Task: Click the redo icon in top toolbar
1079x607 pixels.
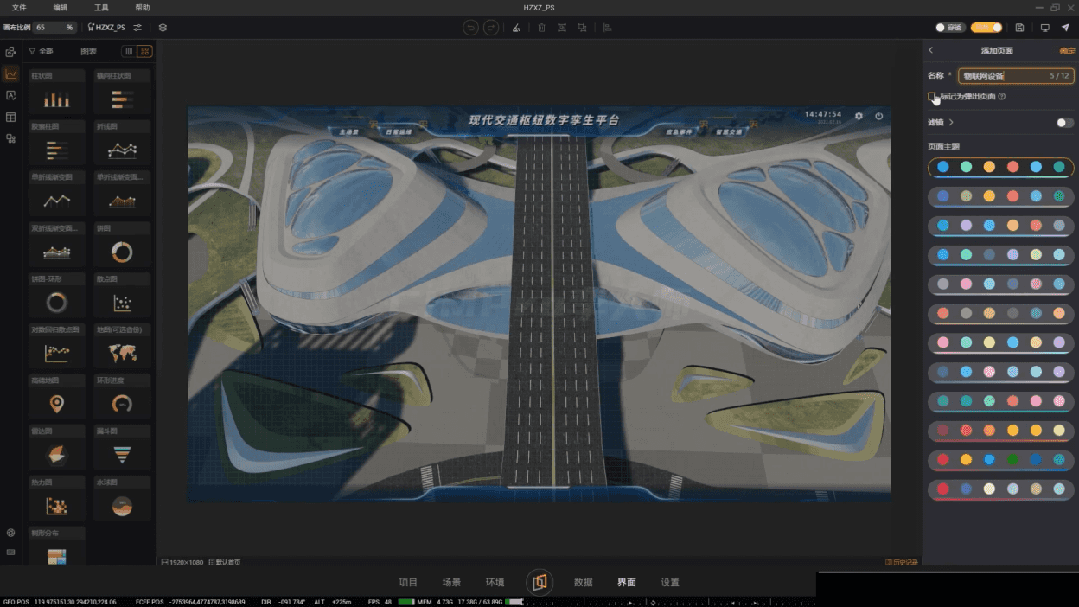Action: tap(491, 28)
